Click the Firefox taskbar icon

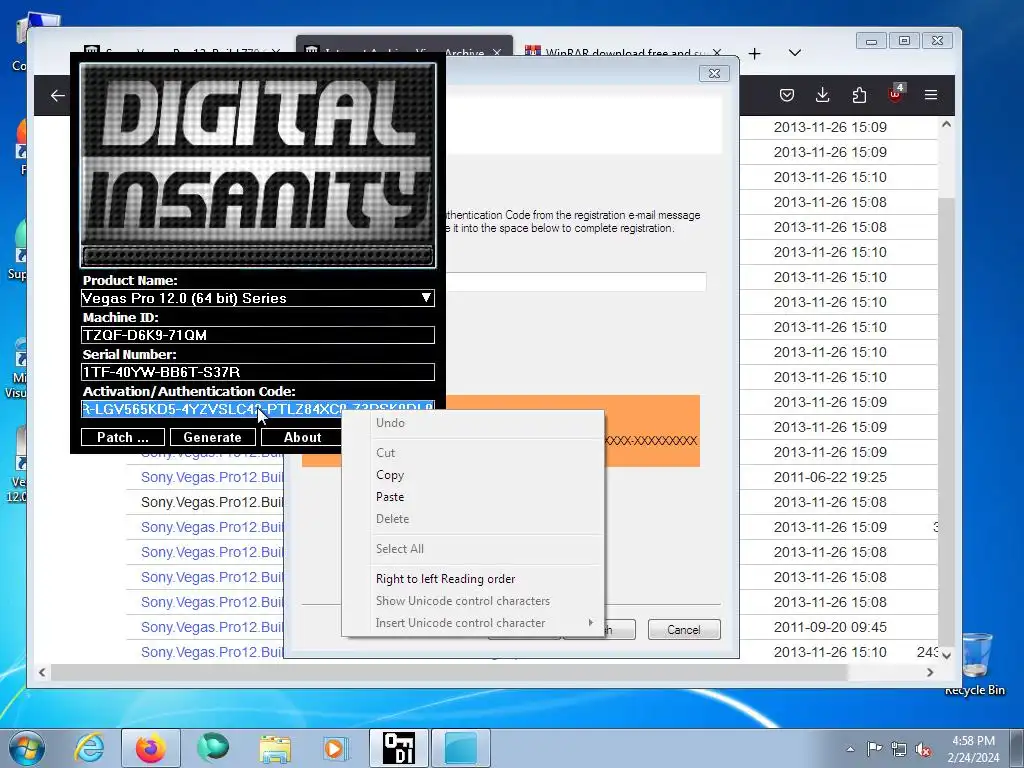tap(151, 748)
